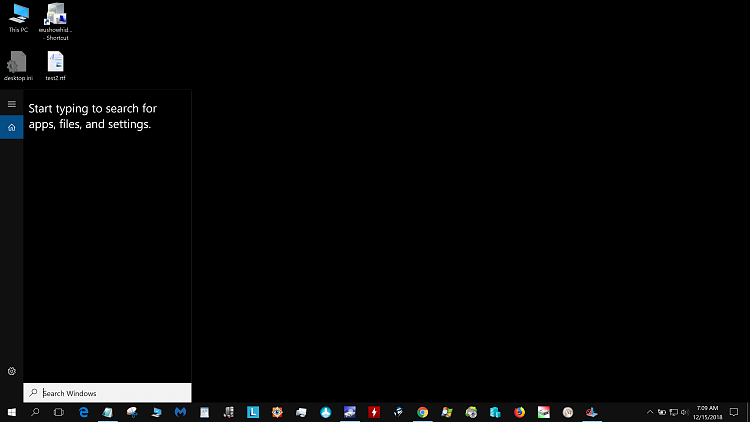Open the network status tray icon
This screenshot has width=750, height=422.
(x=673, y=412)
